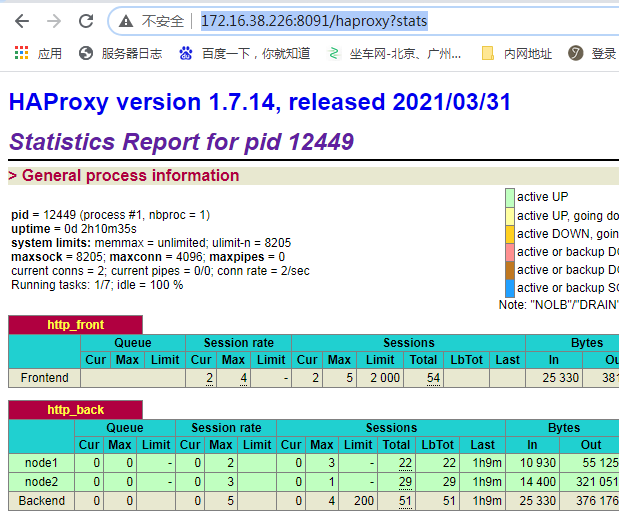619x511 pixels.
Task: Click the Note NOLB/DRAIN legend text
Action: [559, 305]
